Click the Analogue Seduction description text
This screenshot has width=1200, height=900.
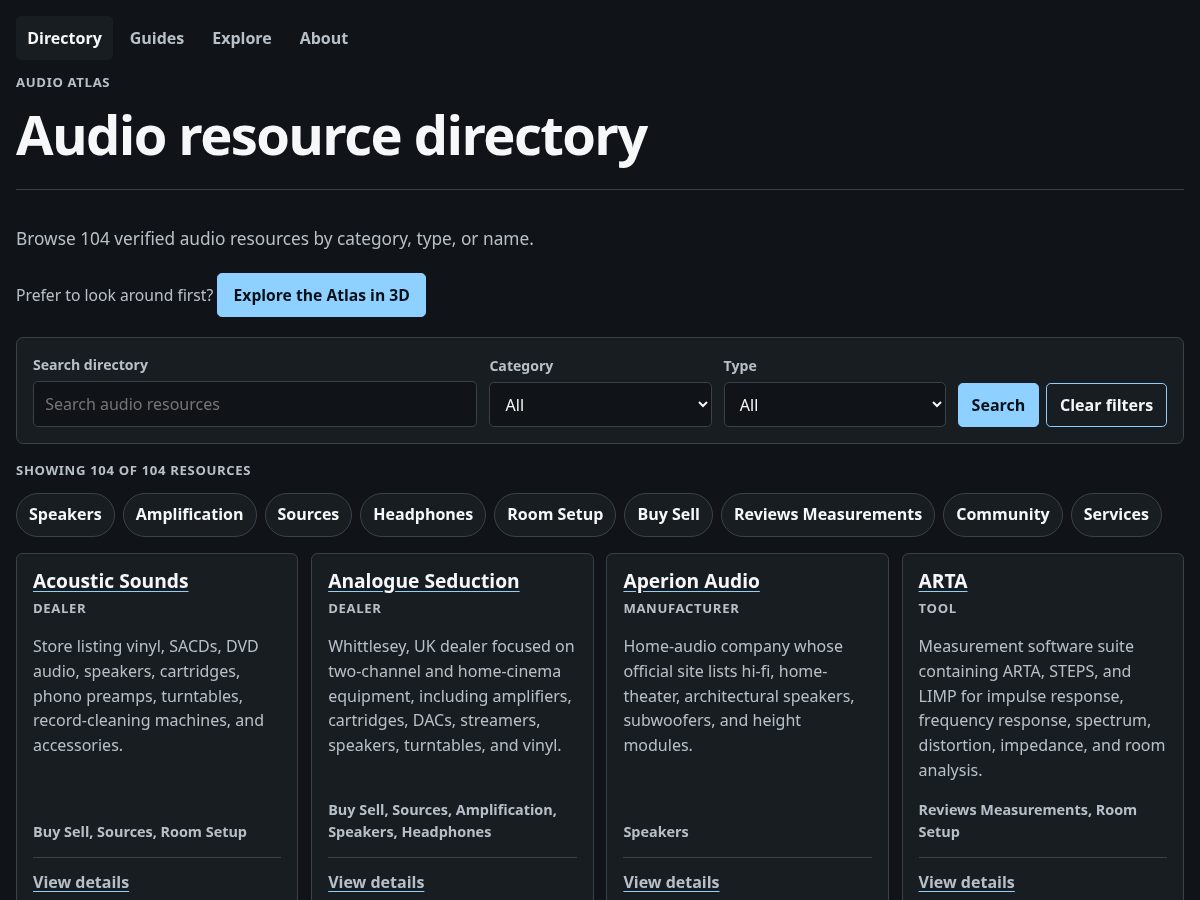[x=451, y=696]
